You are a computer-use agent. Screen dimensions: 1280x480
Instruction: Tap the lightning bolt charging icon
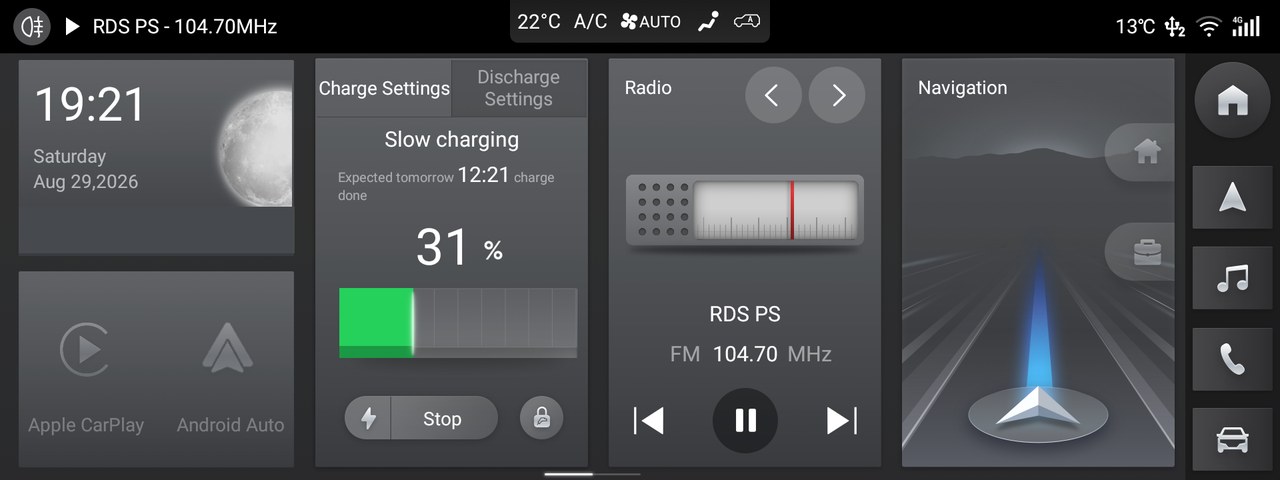point(368,418)
